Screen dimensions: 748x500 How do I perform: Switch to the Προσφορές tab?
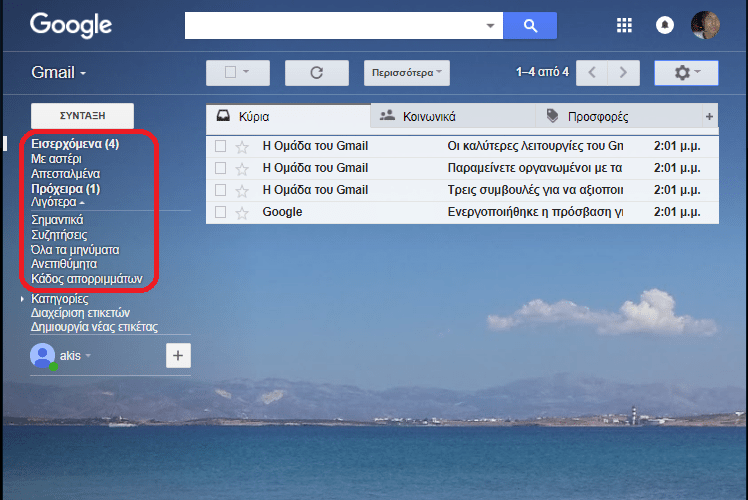618,116
